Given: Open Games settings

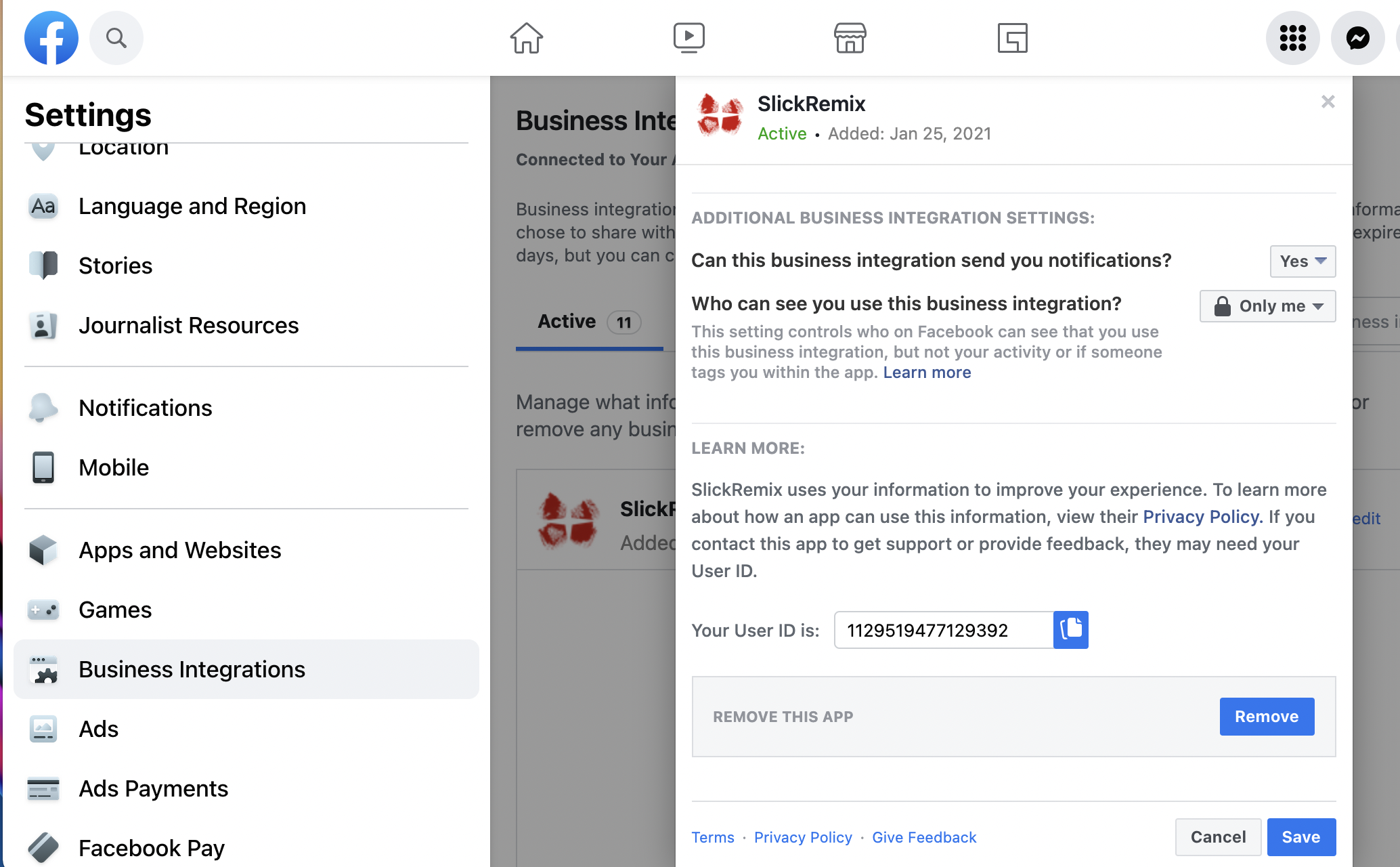Looking at the screenshot, I should [246, 610].
